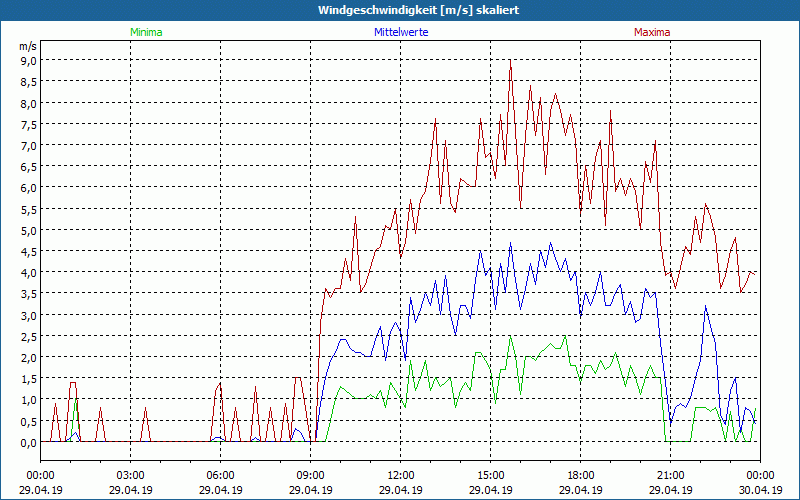Click the 'm/s' unit label
This screenshot has width=800, height=500.
point(28,46)
